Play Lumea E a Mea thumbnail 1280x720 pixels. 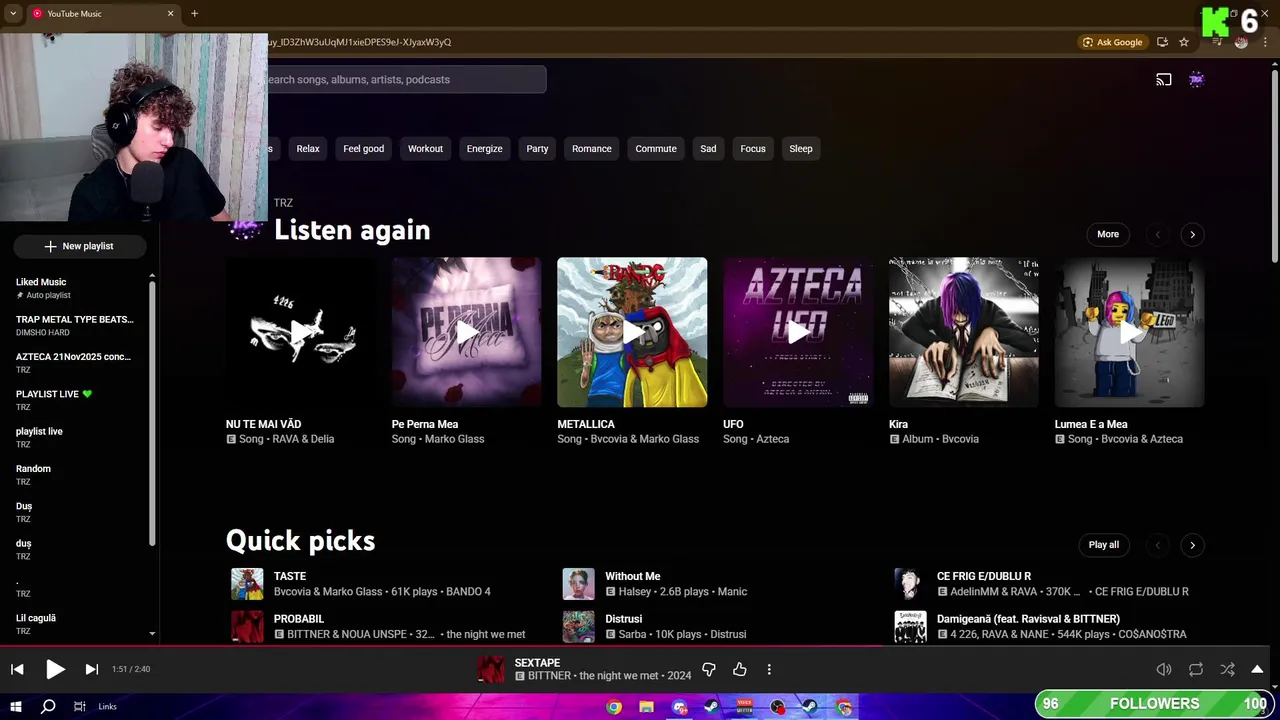pyautogui.click(x=1129, y=332)
